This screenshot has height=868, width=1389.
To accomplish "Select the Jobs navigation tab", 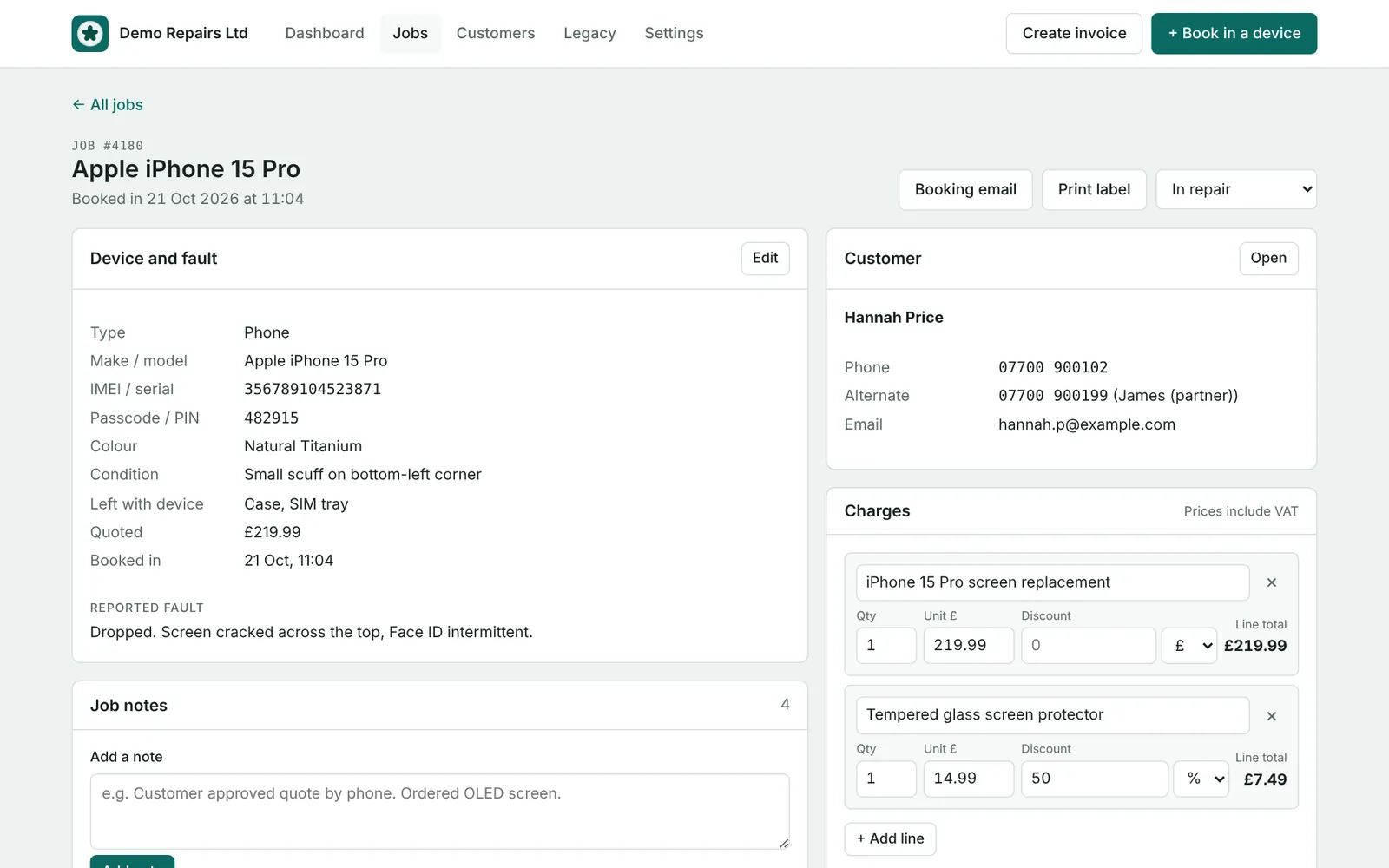I will click(x=410, y=33).
